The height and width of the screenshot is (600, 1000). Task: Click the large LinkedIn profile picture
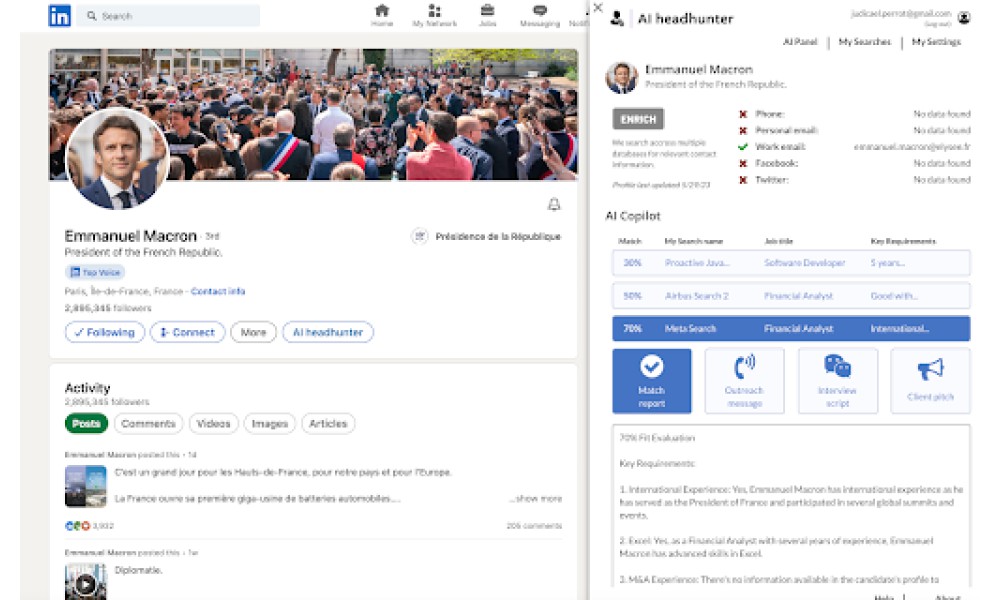coord(117,159)
